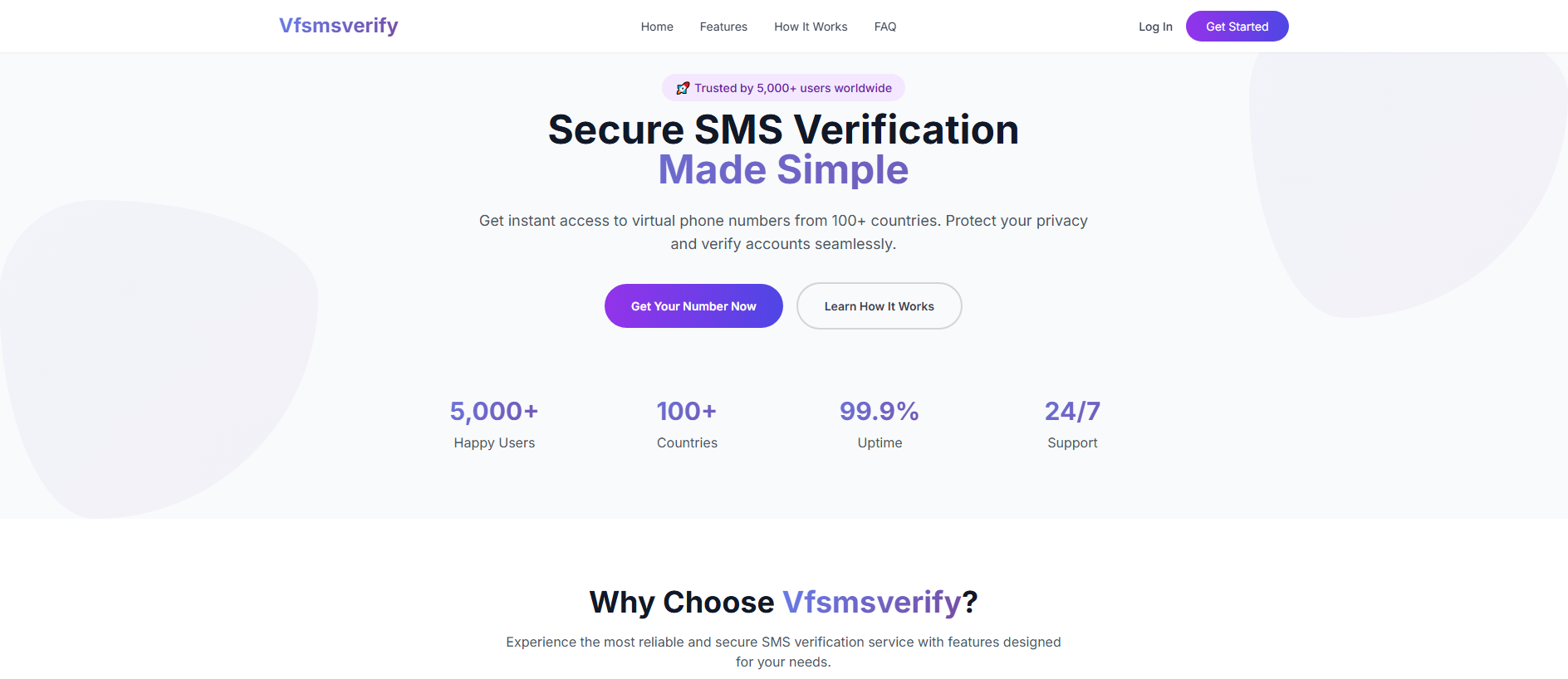Click the Secure SMS Verification headline

(783, 130)
